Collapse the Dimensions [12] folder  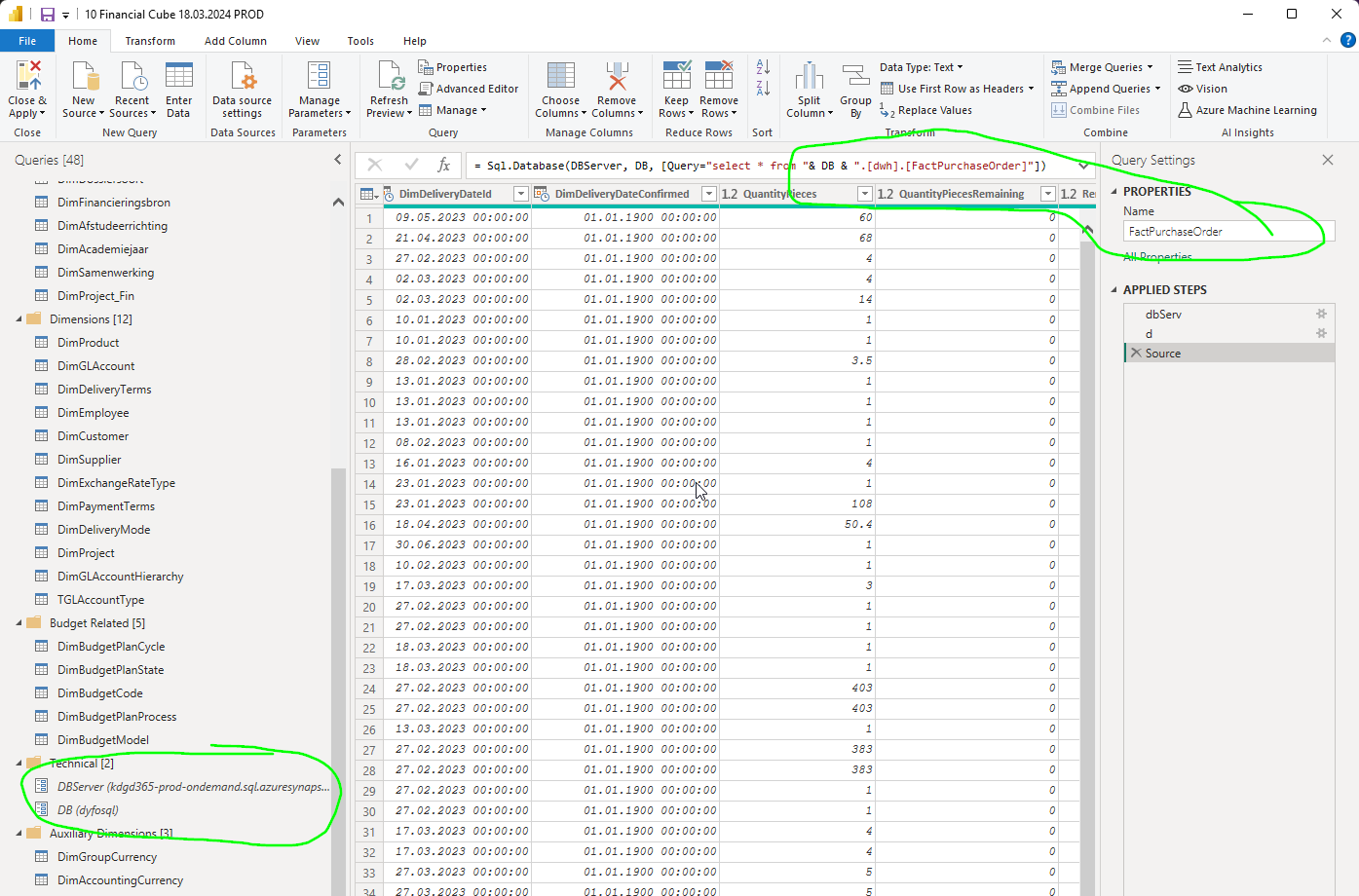(x=19, y=319)
